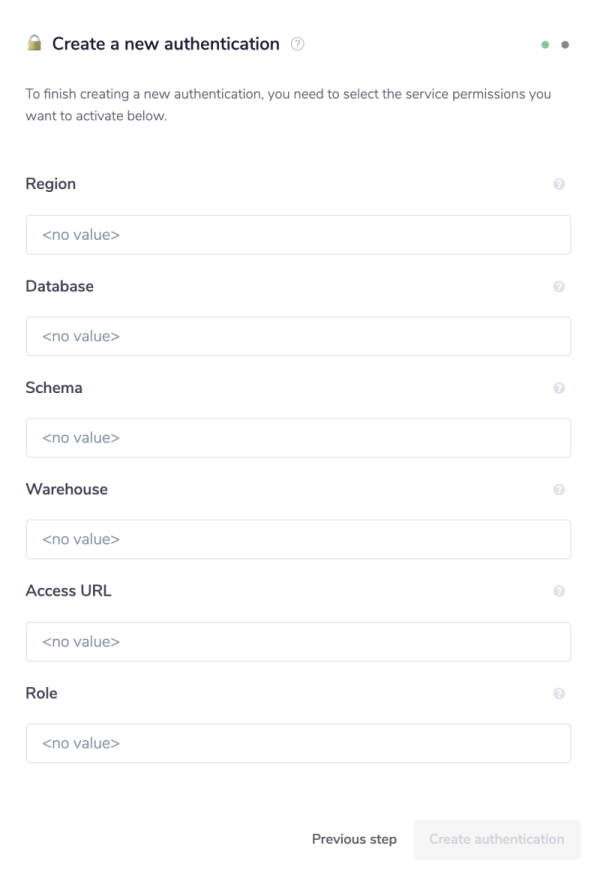Click the help icon for Warehouse
This screenshot has height=880, width=600.
561,488
